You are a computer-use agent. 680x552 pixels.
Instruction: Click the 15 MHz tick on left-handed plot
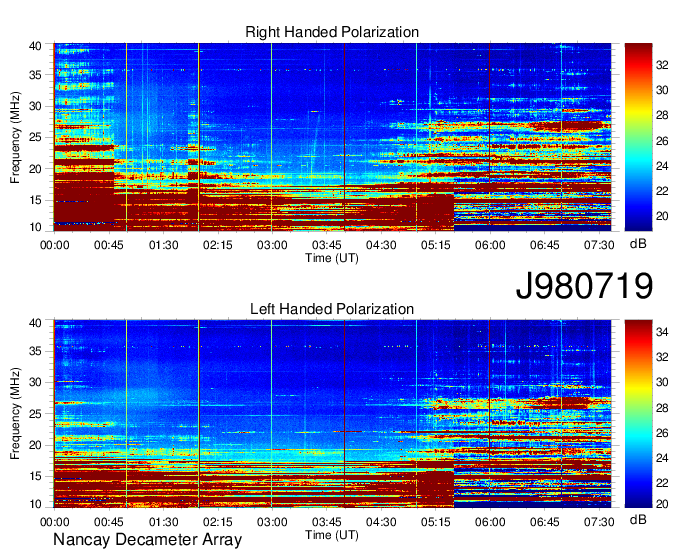pyautogui.click(x=35, y=477)
